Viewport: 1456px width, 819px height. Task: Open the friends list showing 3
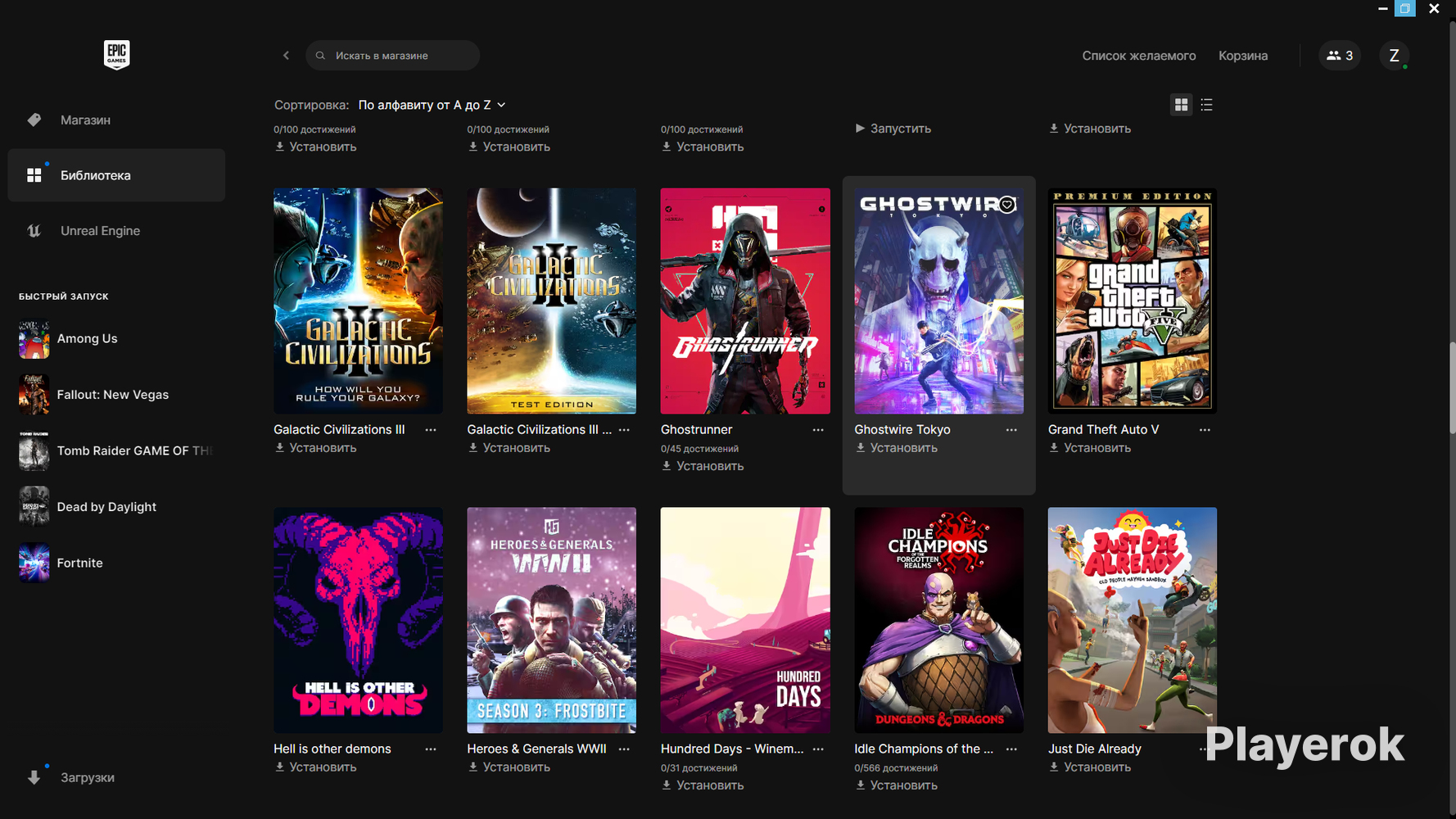[1340, 56]
